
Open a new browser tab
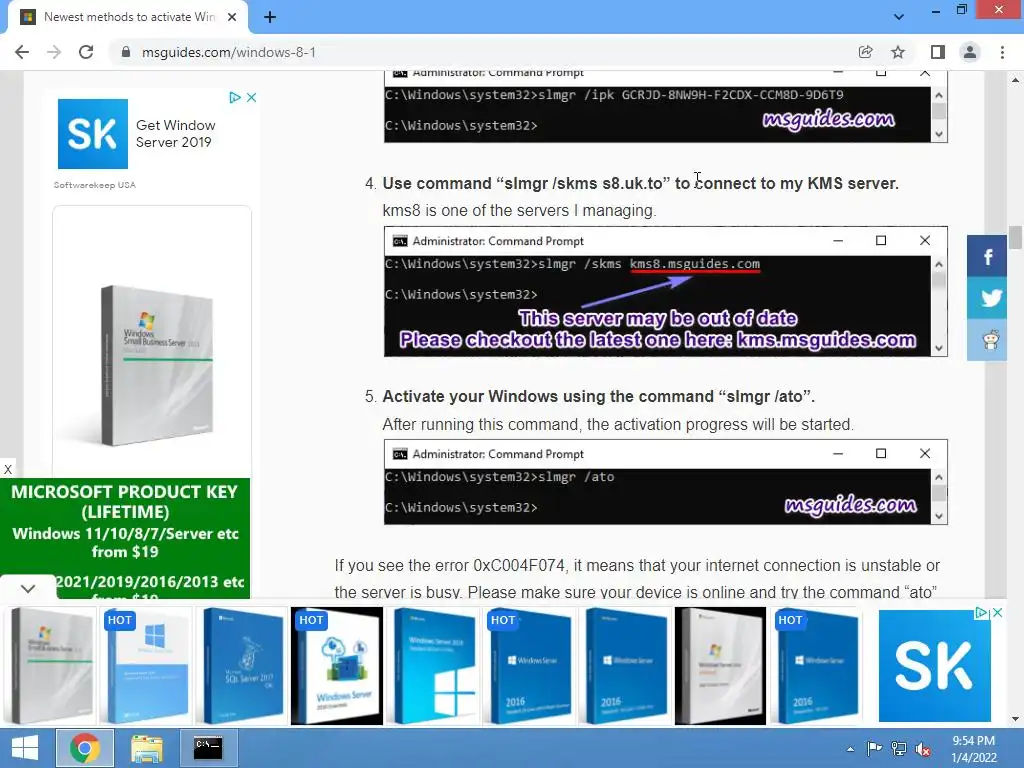click(270, 17)
